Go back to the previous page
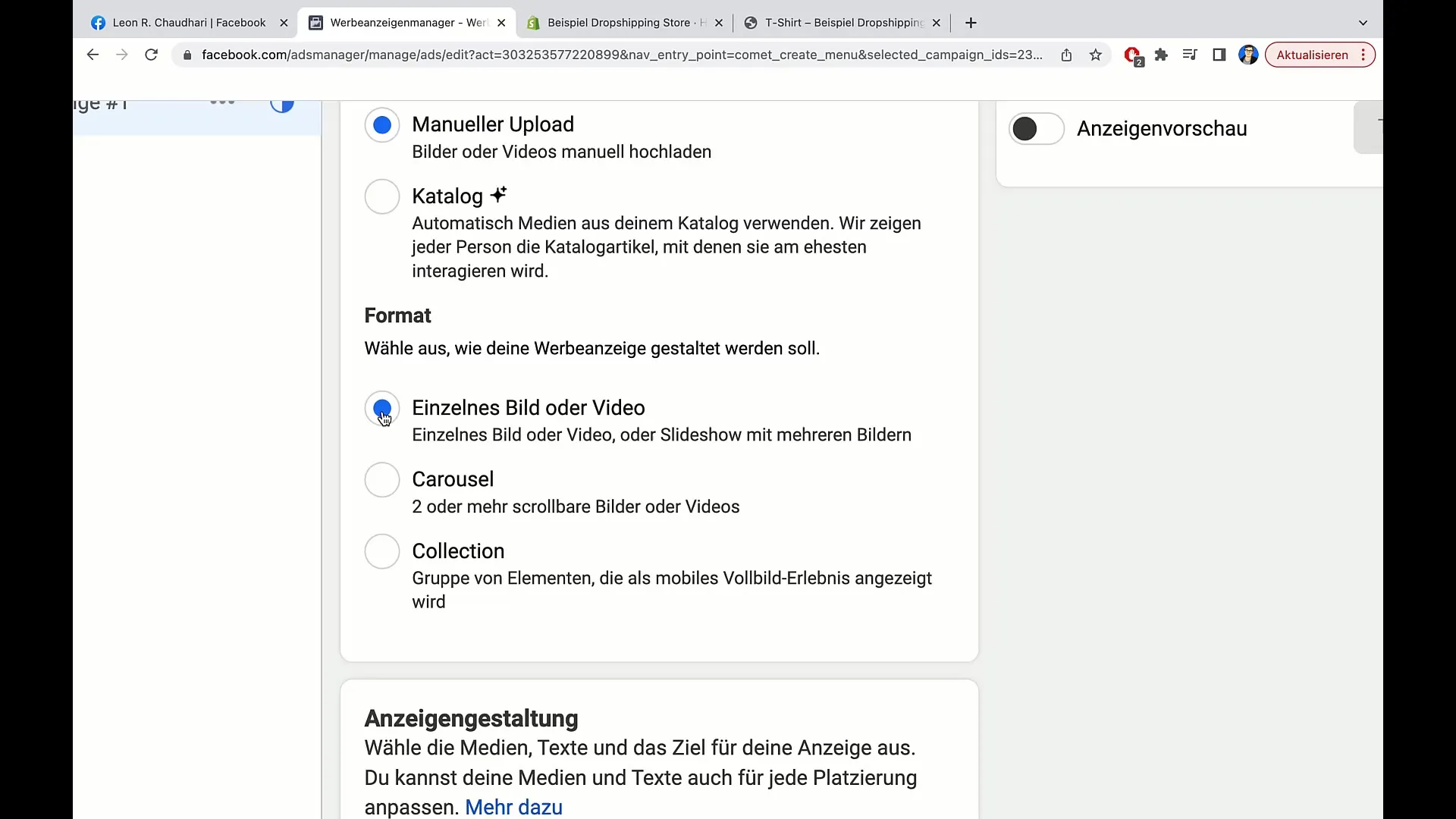The image size is (1456, 819). [x=93, y=55]
